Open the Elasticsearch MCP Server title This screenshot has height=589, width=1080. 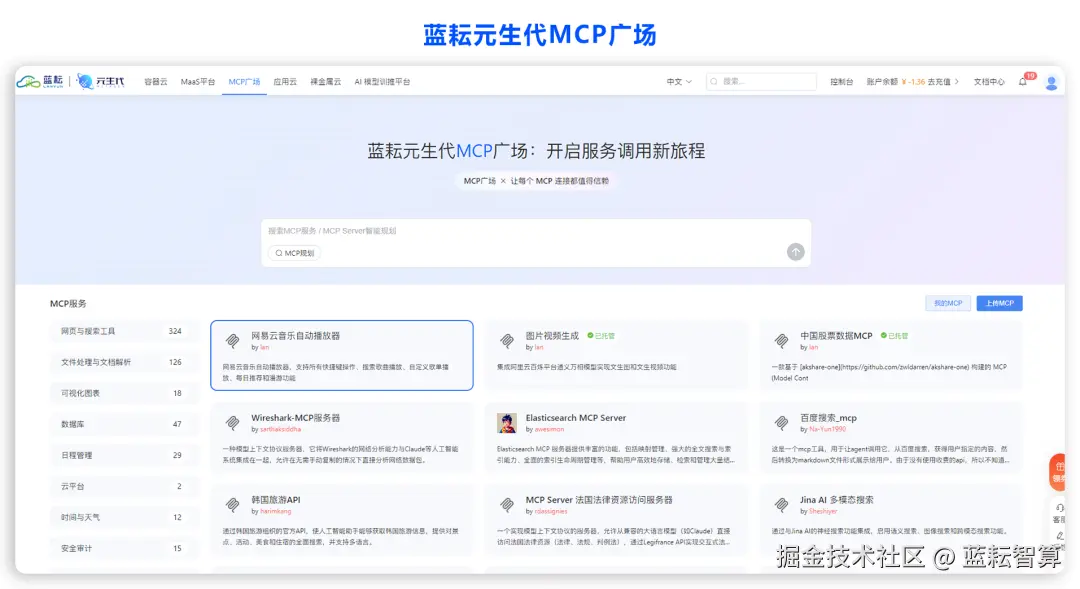pyautogui.click(x=576, y=417)
